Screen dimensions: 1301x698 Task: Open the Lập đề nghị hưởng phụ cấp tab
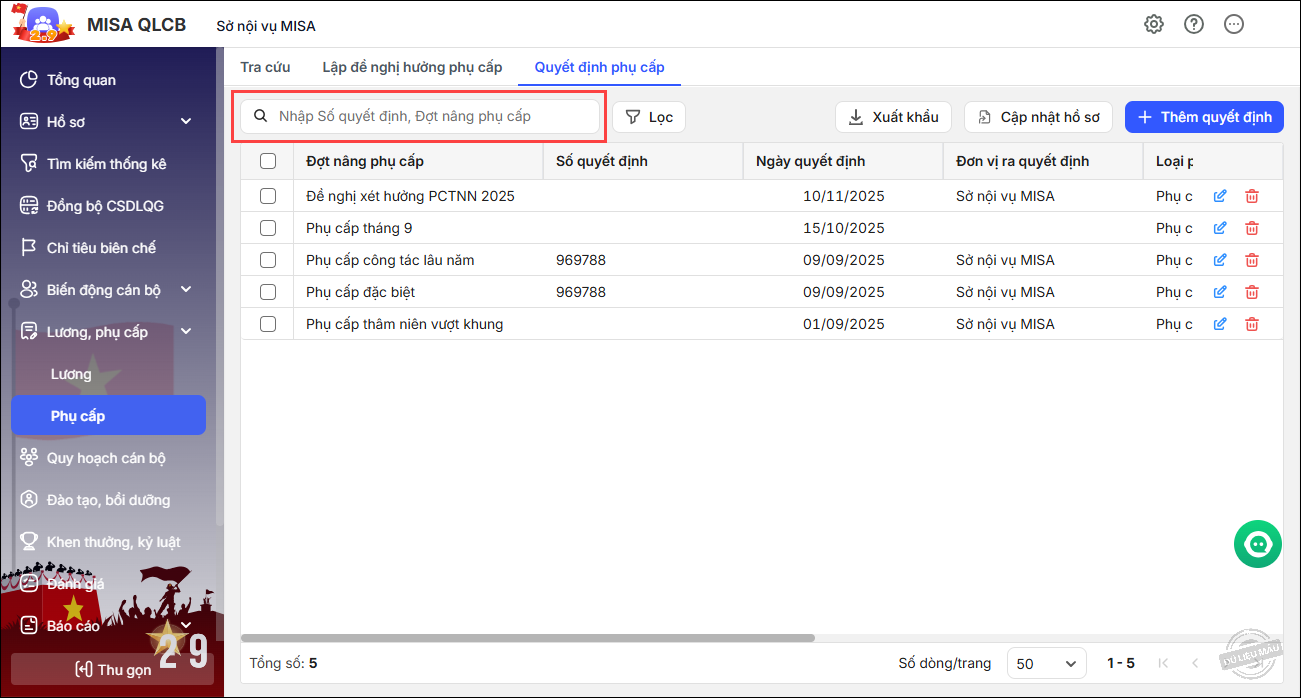tap(412, 67)
